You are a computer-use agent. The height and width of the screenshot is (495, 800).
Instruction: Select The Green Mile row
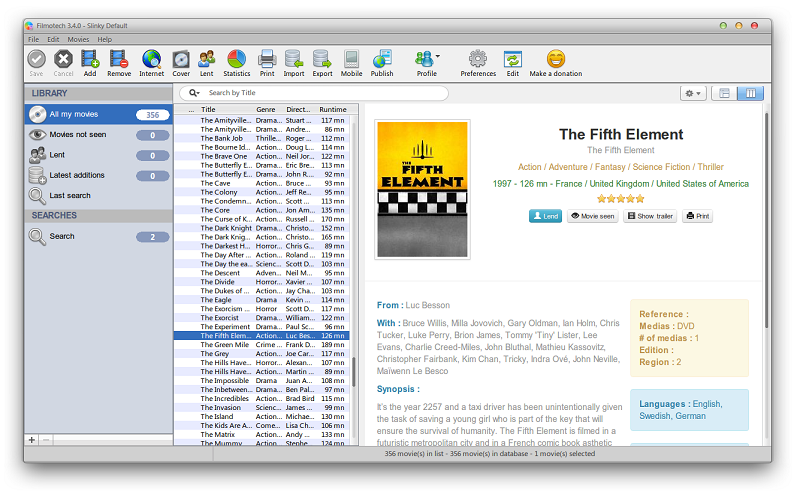262,344
